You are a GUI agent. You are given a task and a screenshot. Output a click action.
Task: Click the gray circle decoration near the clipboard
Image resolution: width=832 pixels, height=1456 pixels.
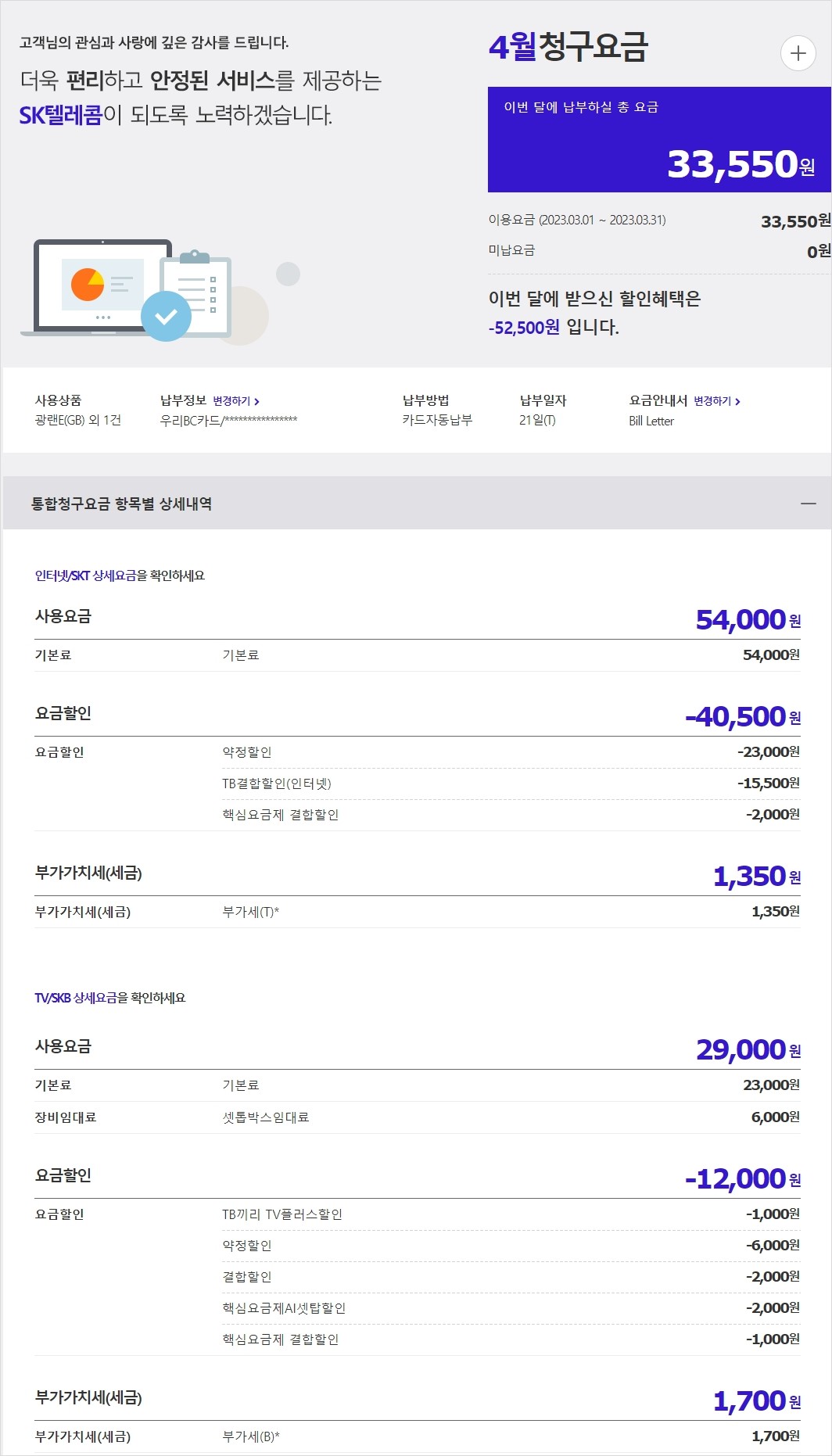coord(288,274)
